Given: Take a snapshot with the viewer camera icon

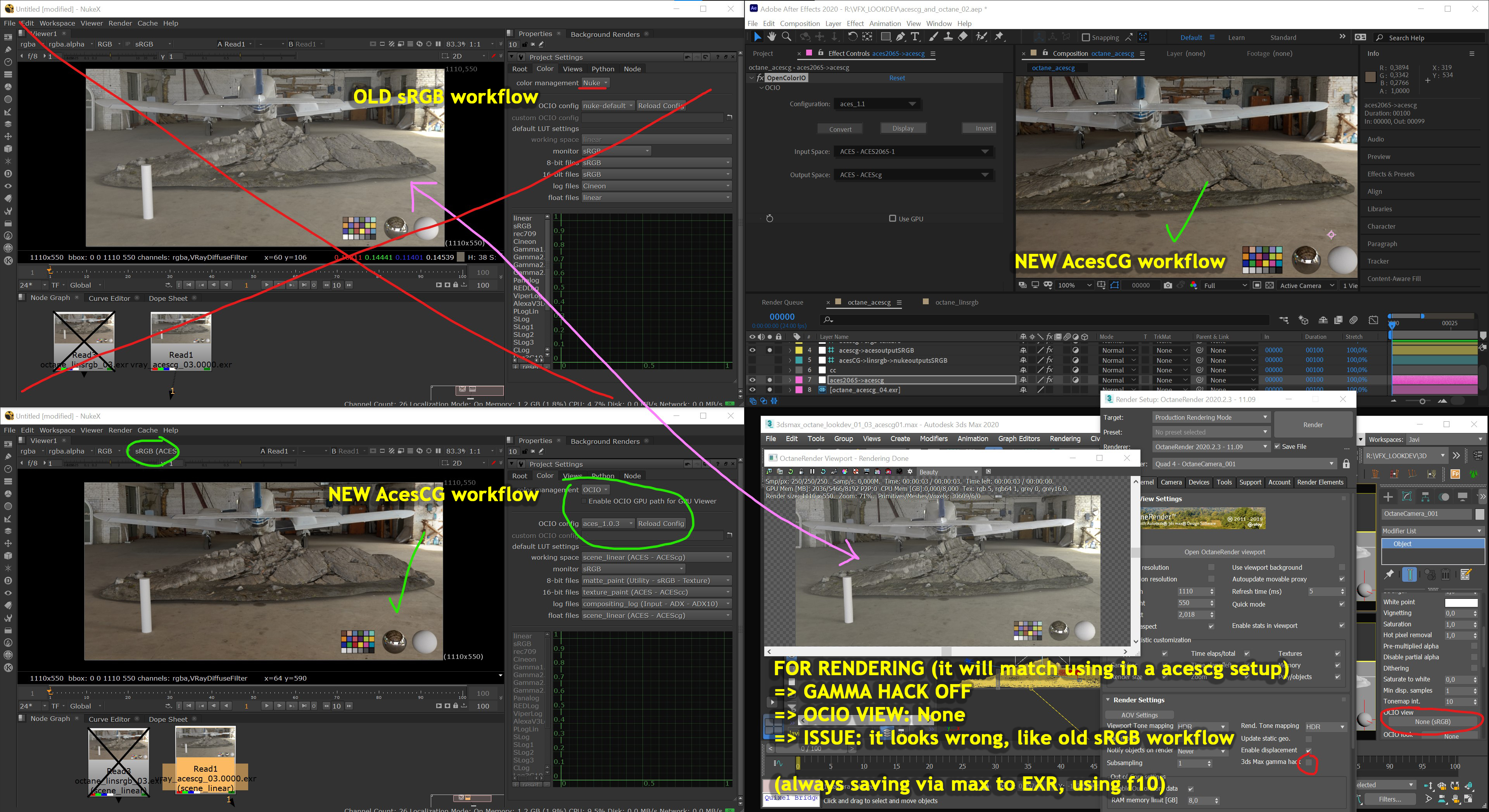Looking at the screenshot, I should (1168, 286).
